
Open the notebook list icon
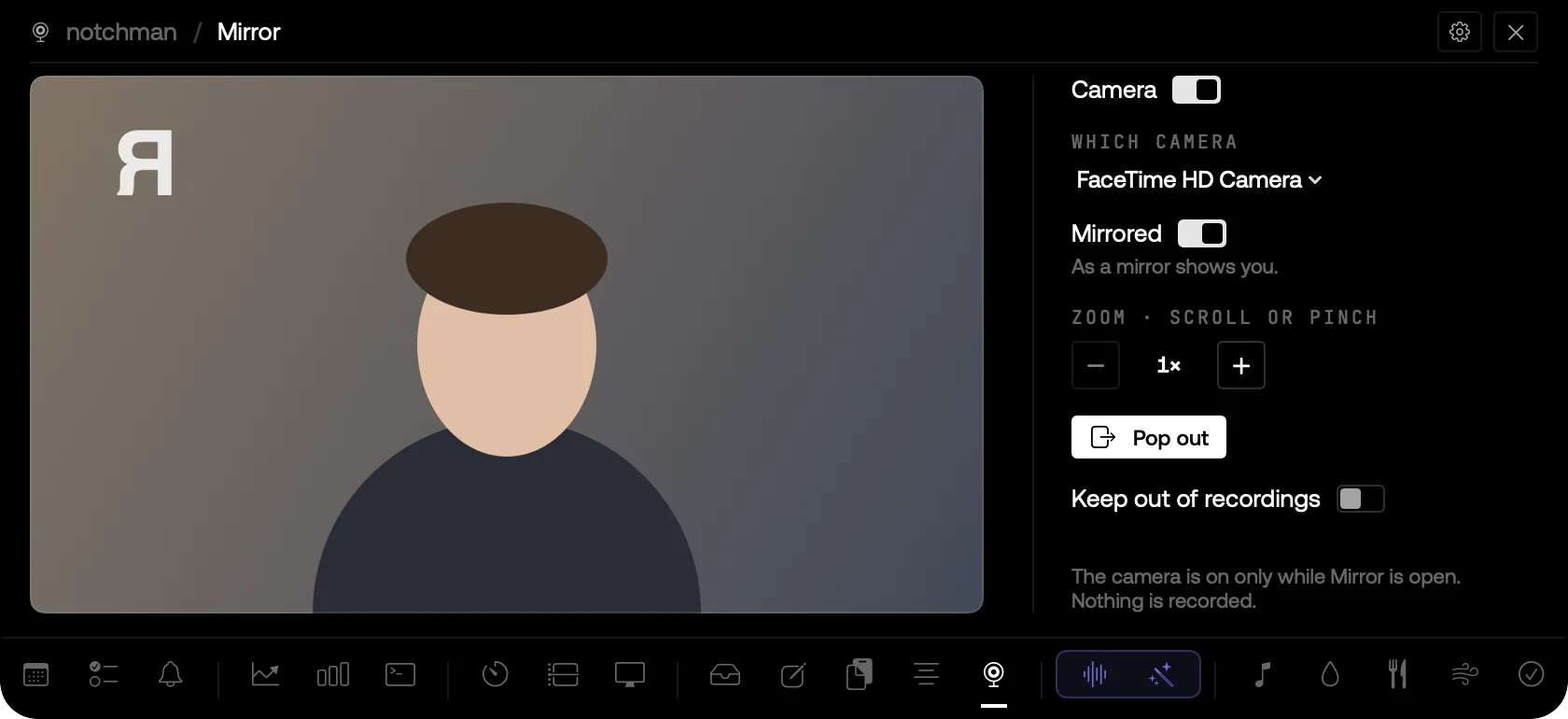point(563,674)
